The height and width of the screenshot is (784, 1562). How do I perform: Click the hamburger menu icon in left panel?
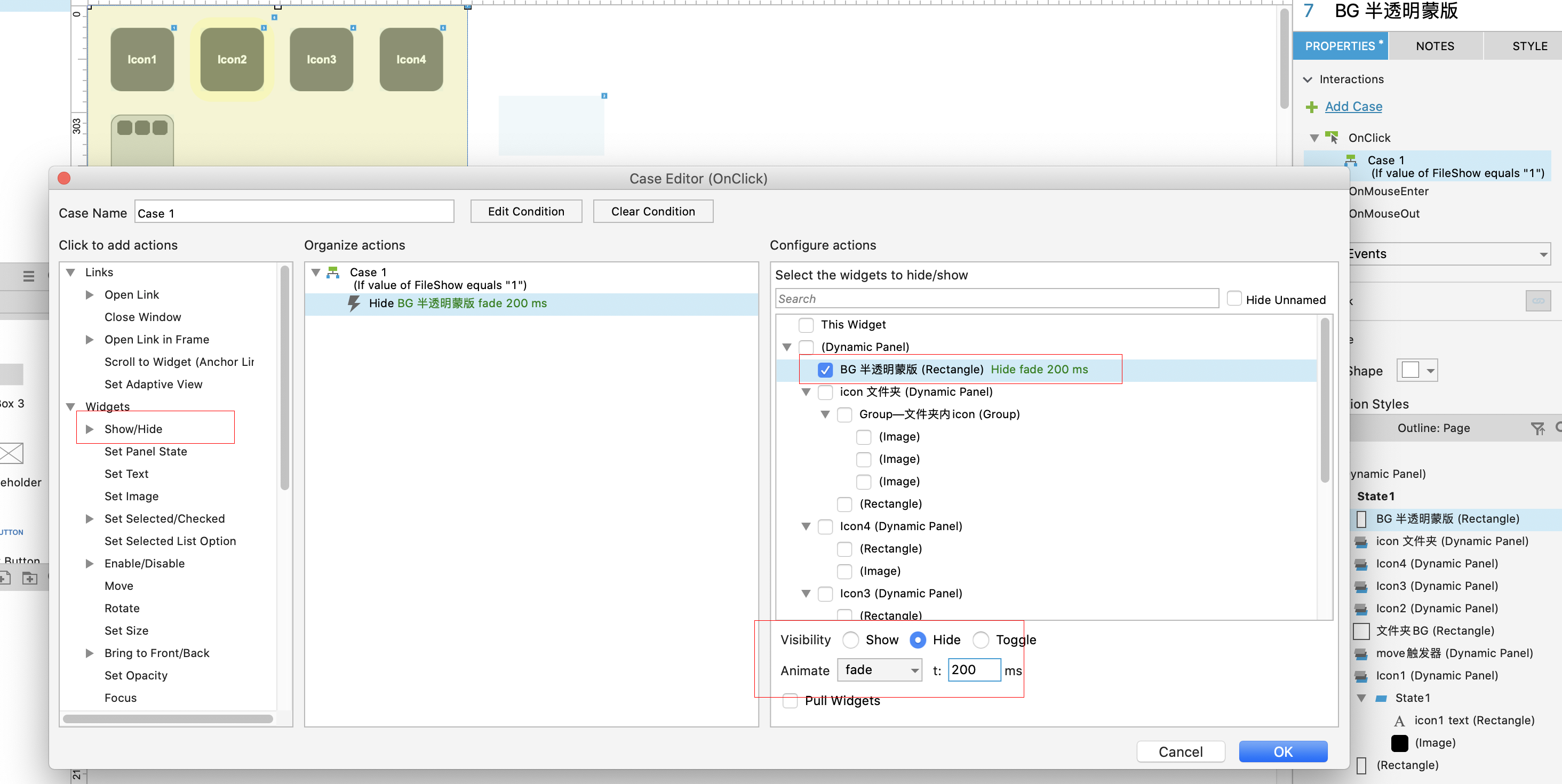(28, 276)
